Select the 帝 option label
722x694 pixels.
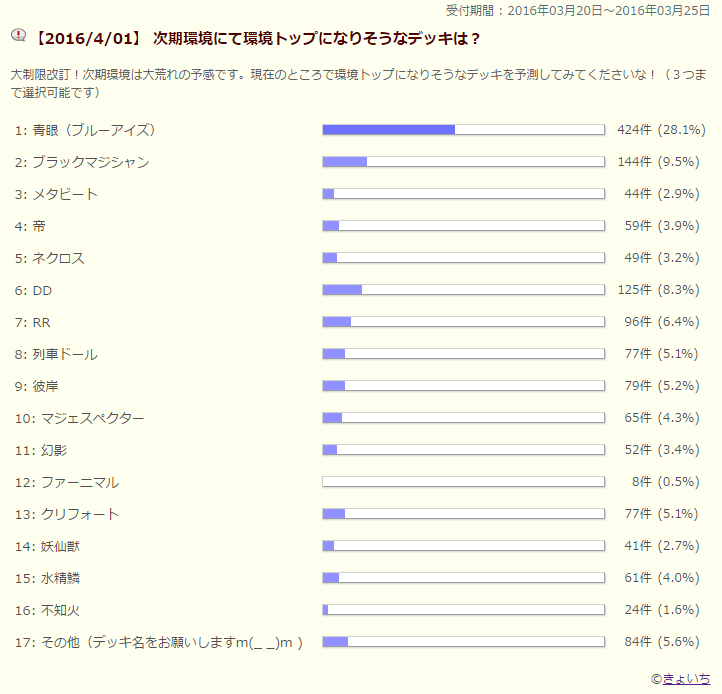point(39,226)
